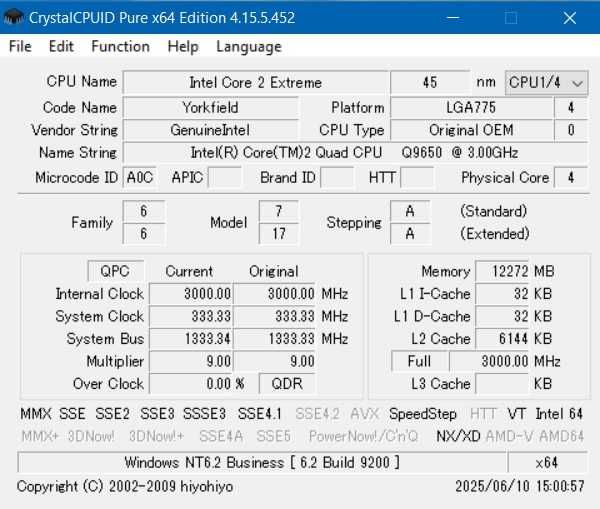
Task: Click the L1 D-Cache value '32'
Action: tap(502, 316)
